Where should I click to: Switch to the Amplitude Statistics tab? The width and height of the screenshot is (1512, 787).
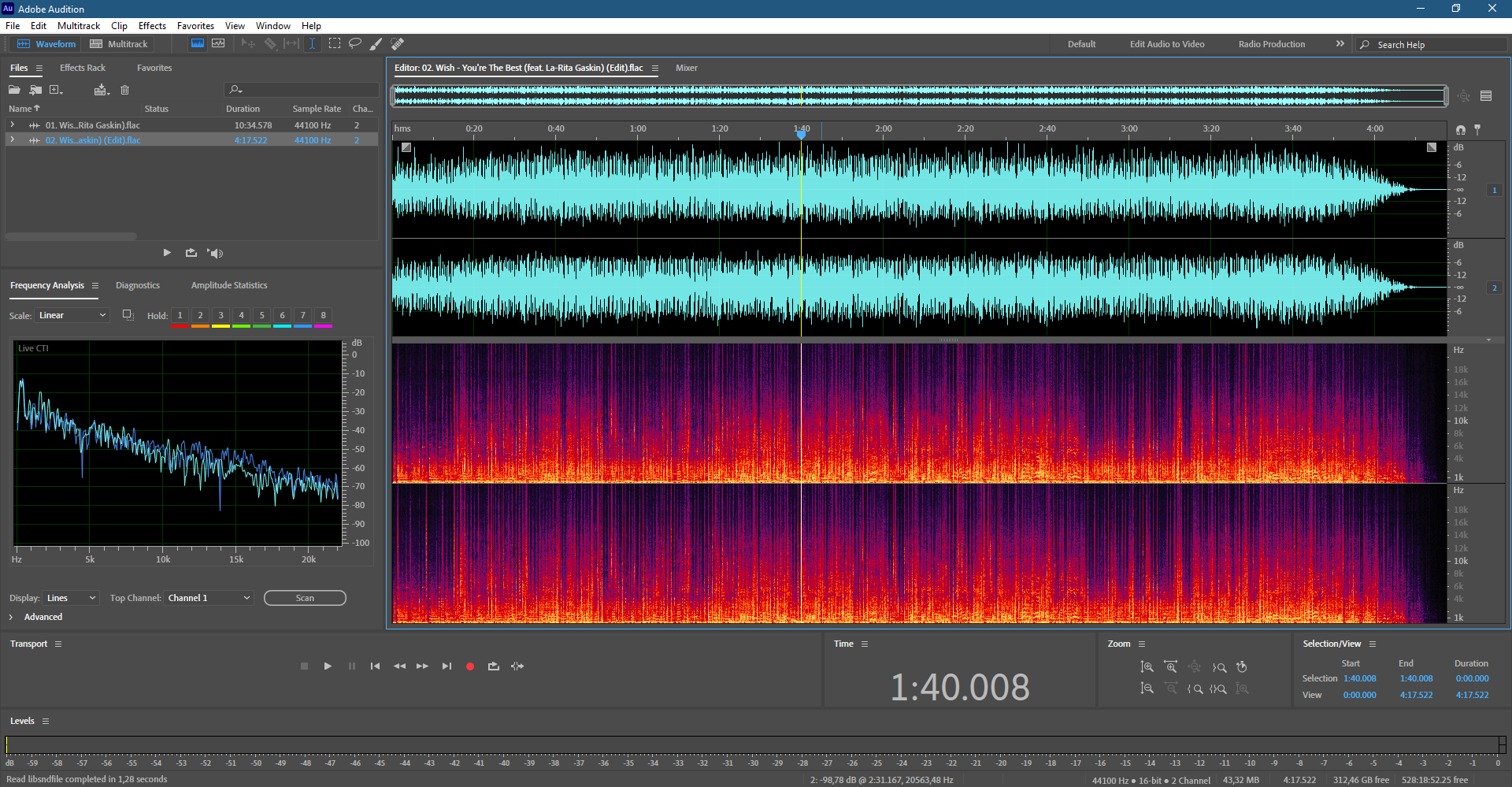point(229,285)
